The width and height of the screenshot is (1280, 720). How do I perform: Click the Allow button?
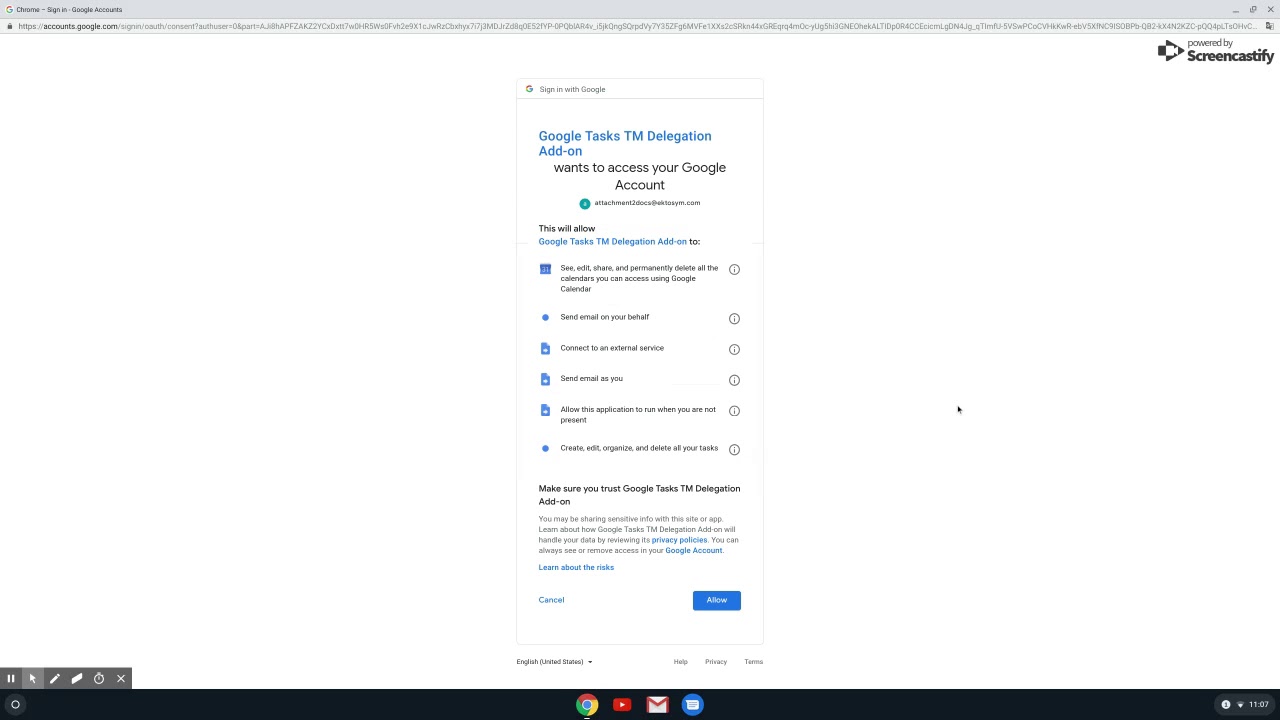click(x=717, y=600)
